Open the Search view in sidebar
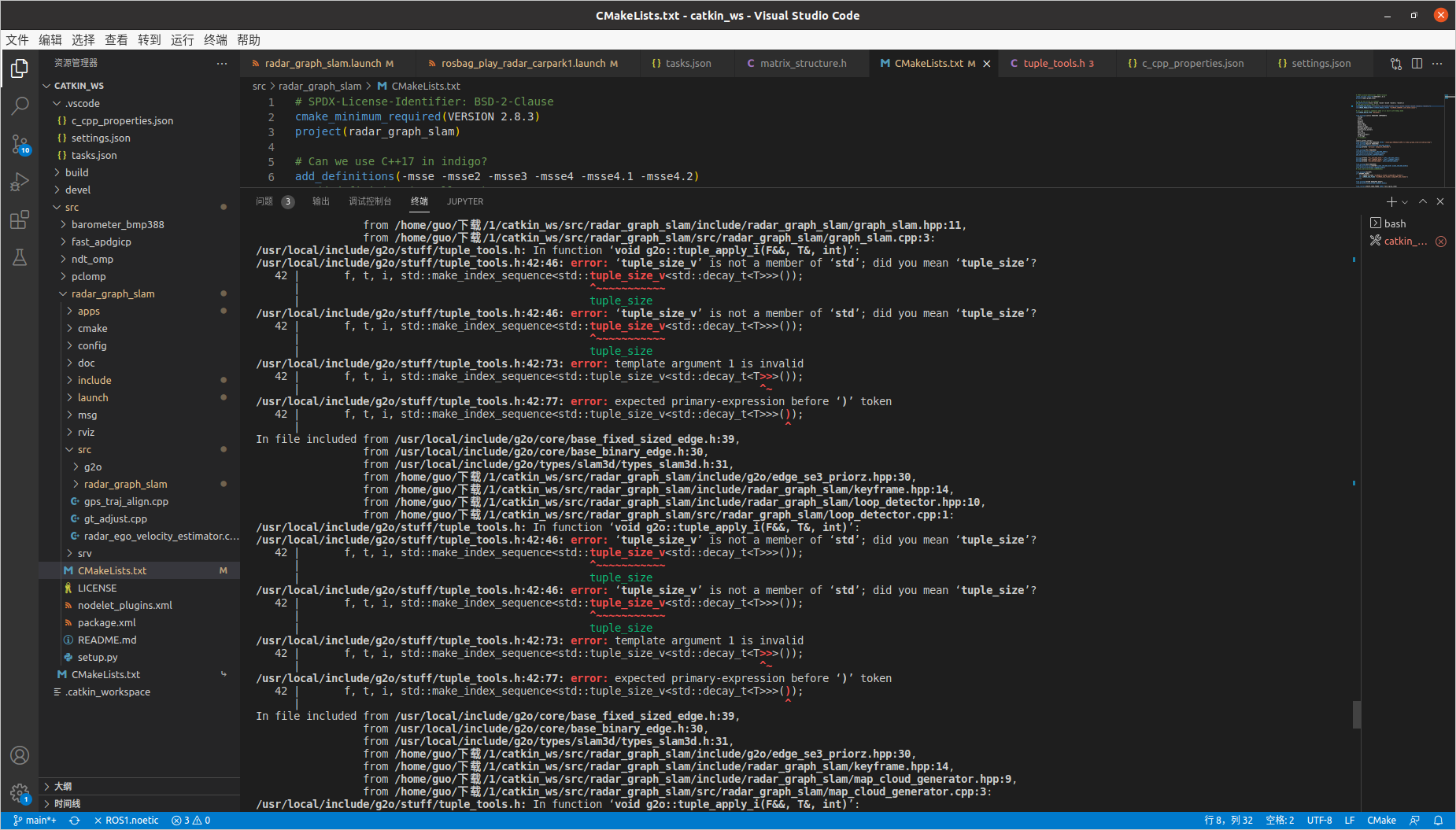 pos(20,105)
